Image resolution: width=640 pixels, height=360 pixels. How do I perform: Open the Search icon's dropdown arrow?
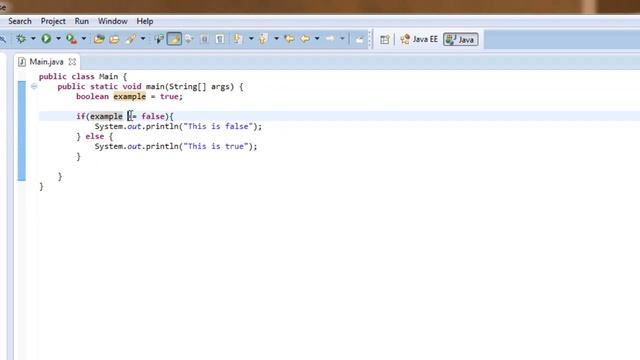143,39
